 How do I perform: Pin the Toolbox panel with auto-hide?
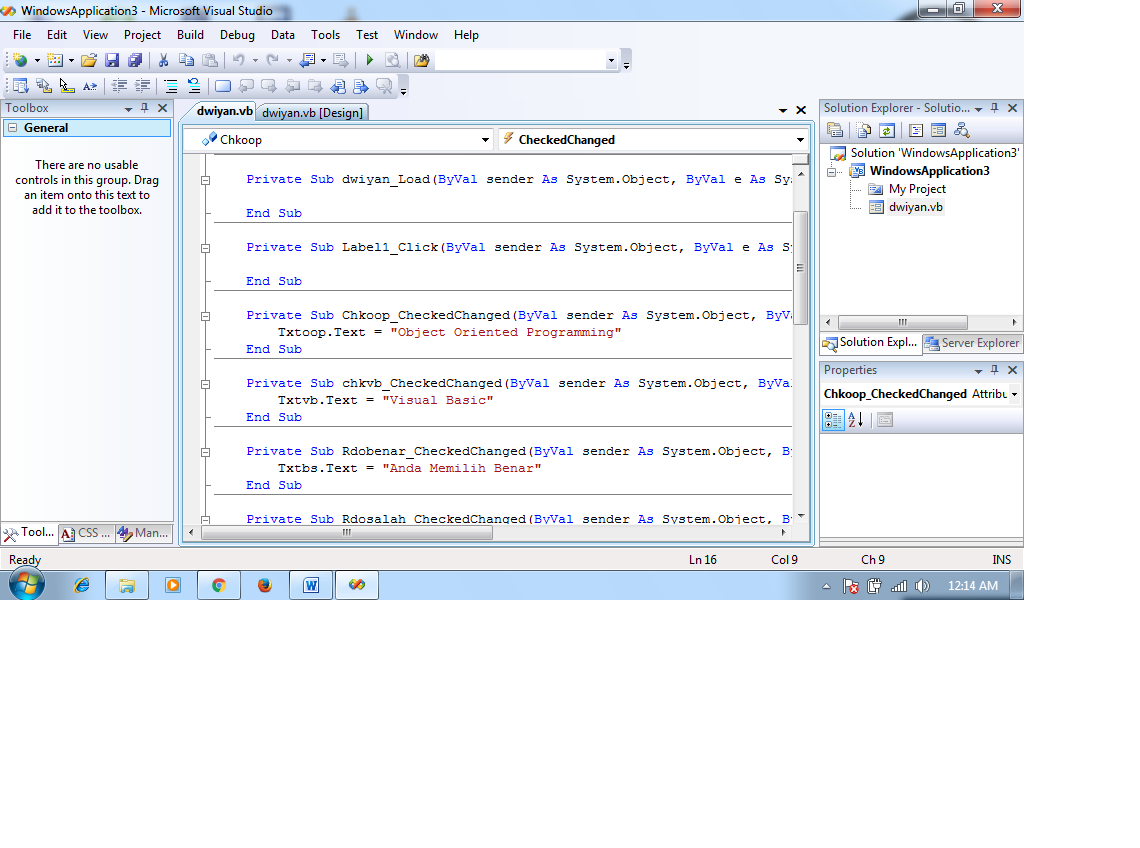click(x=145, y=108)
